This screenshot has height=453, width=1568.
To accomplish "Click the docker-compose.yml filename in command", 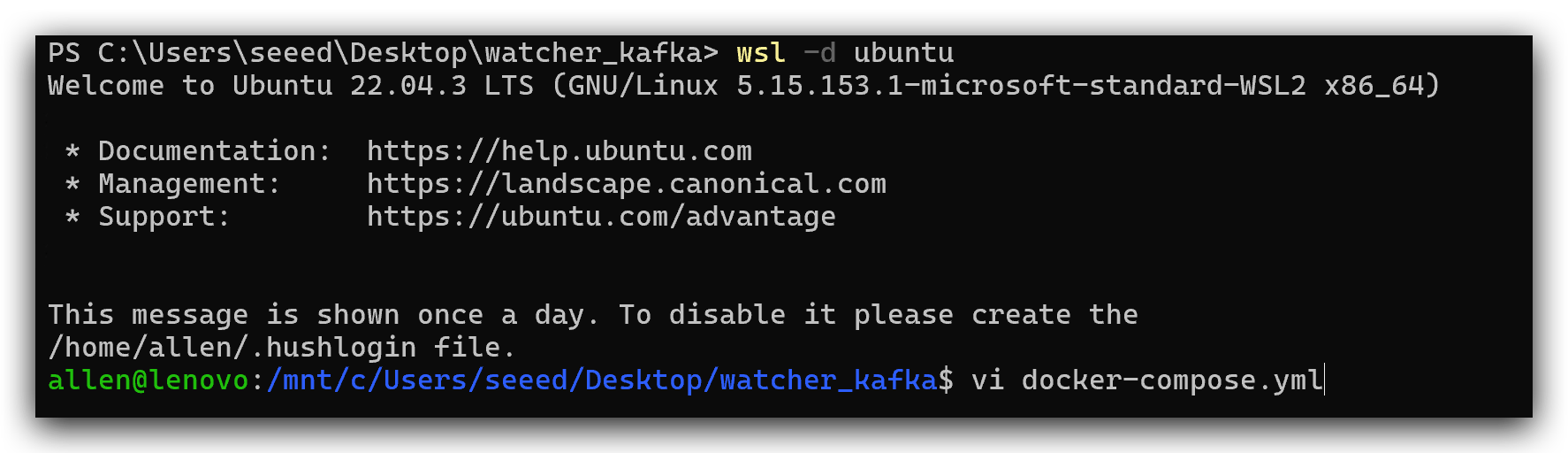I will 1172,380.
